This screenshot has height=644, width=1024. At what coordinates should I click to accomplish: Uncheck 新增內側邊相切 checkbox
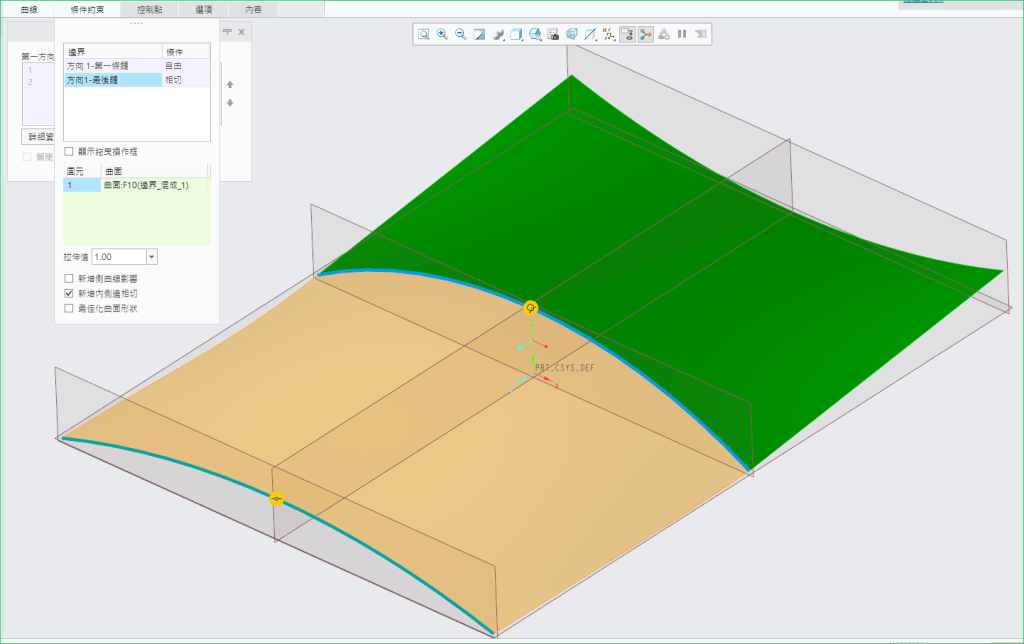(69, 294)
